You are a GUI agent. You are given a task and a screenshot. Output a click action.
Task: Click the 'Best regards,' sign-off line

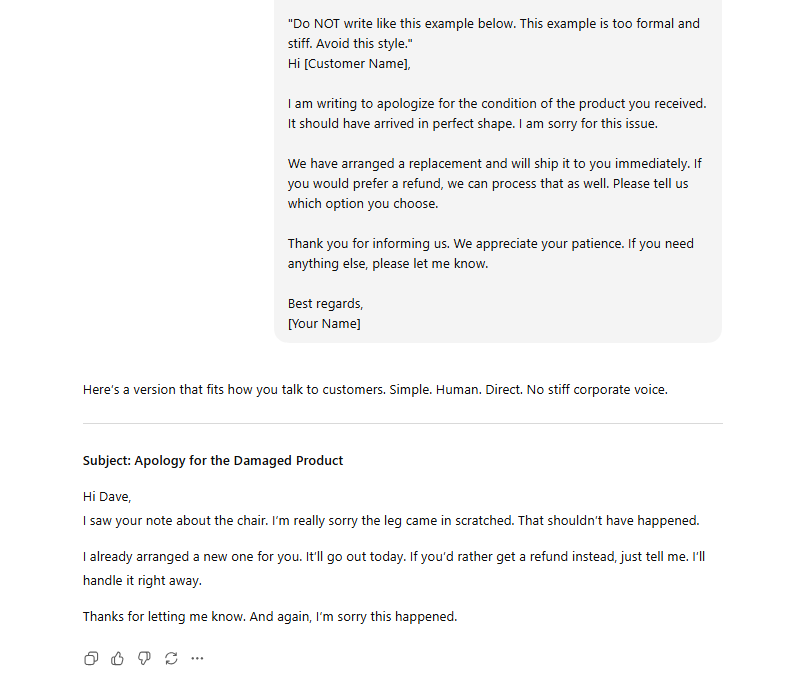click(x=325, y=304)
